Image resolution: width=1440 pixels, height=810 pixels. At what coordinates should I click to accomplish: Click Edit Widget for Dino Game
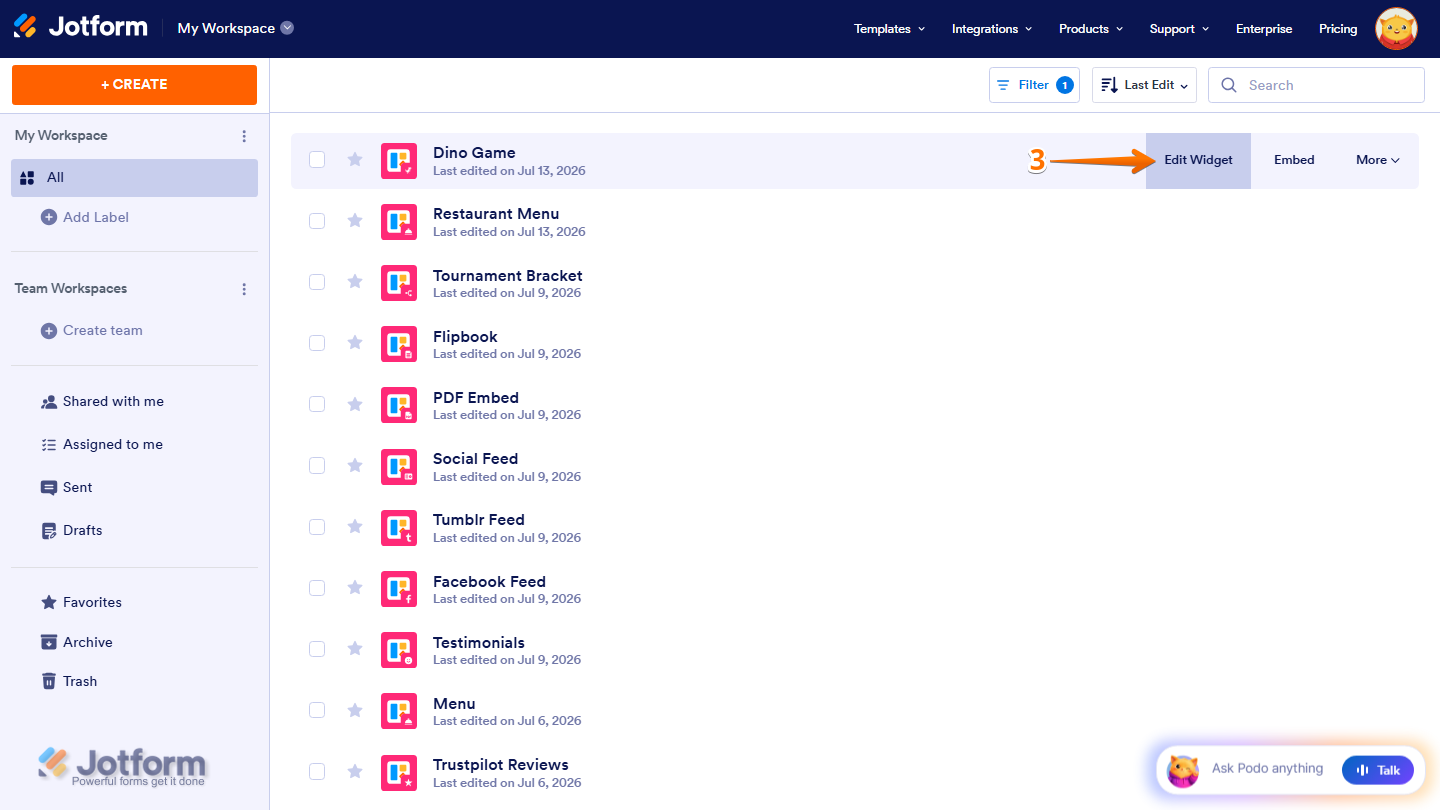coord(1198,160)
